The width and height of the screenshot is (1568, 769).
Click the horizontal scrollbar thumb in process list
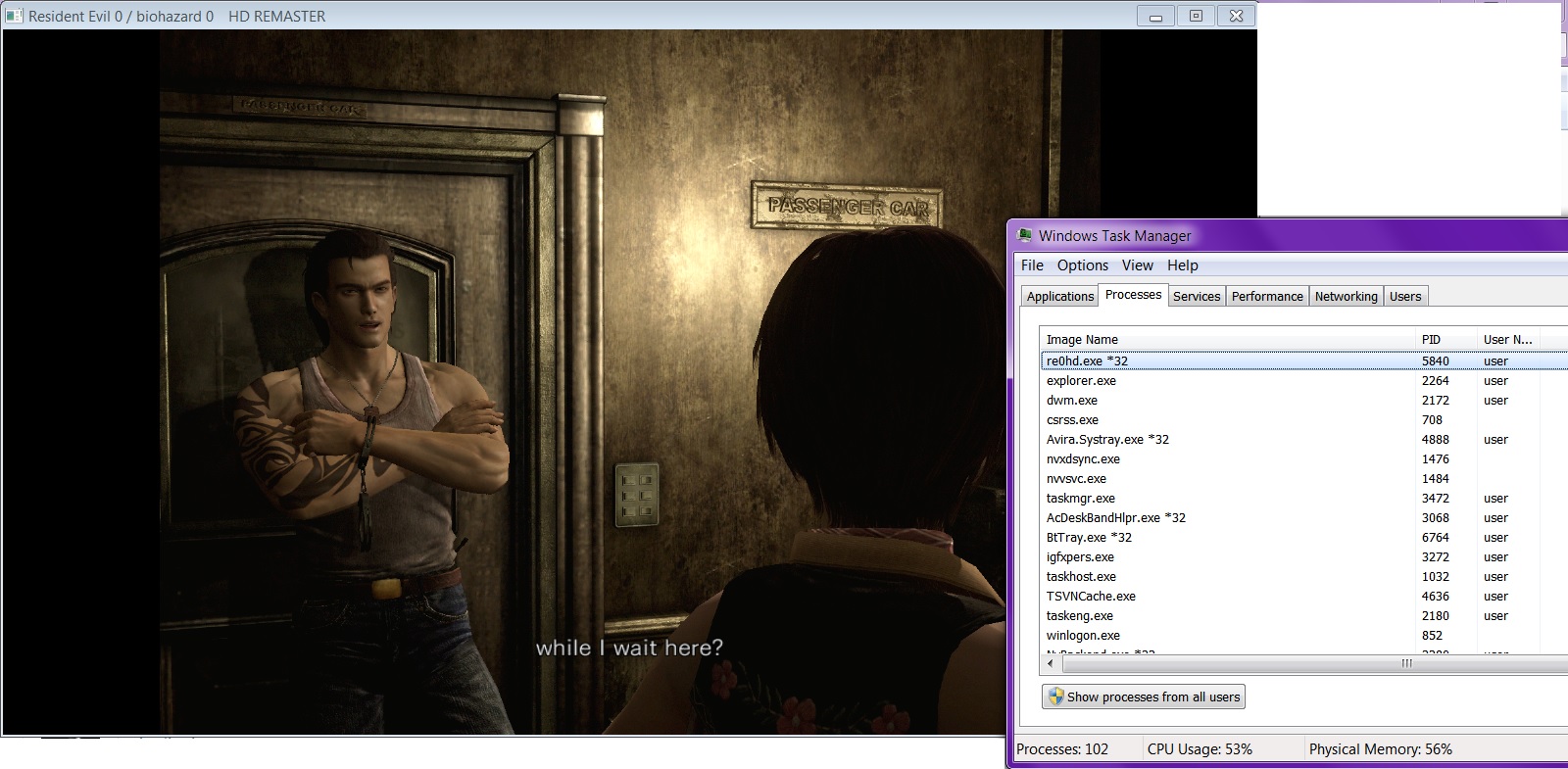[x=1406, y=664]
